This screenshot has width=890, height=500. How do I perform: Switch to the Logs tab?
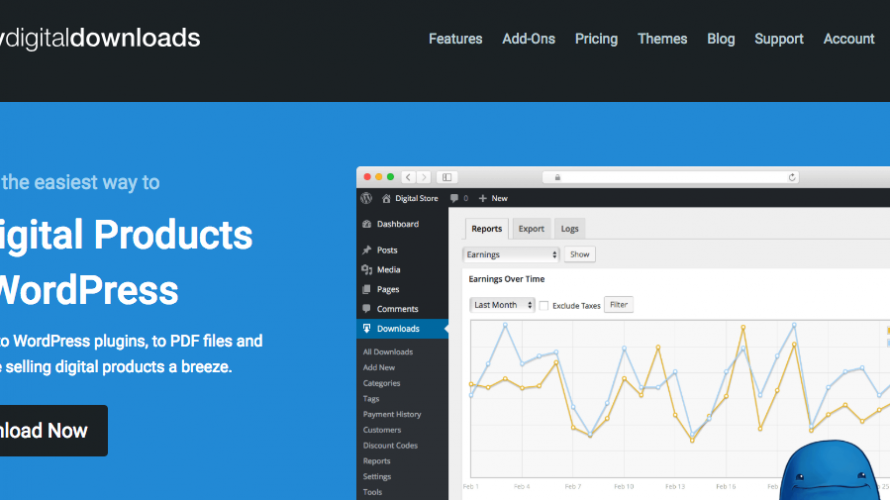[x=569, y=229]
